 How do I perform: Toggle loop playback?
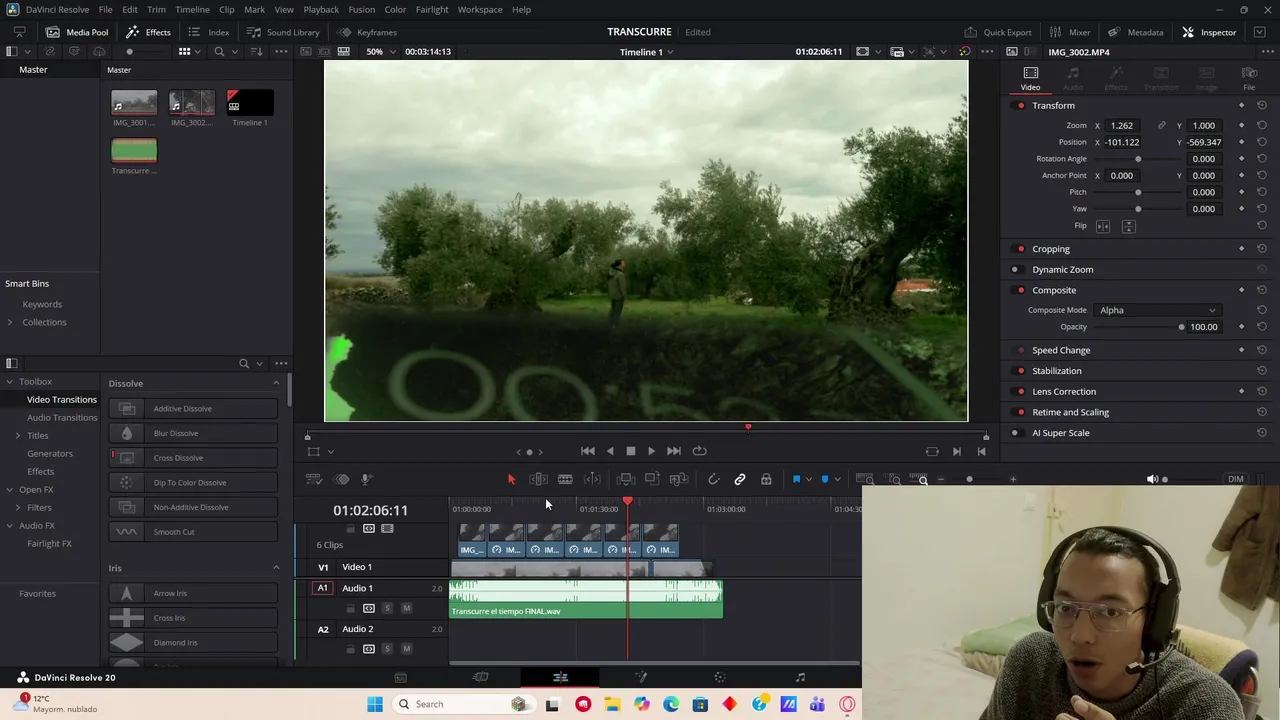699,452
